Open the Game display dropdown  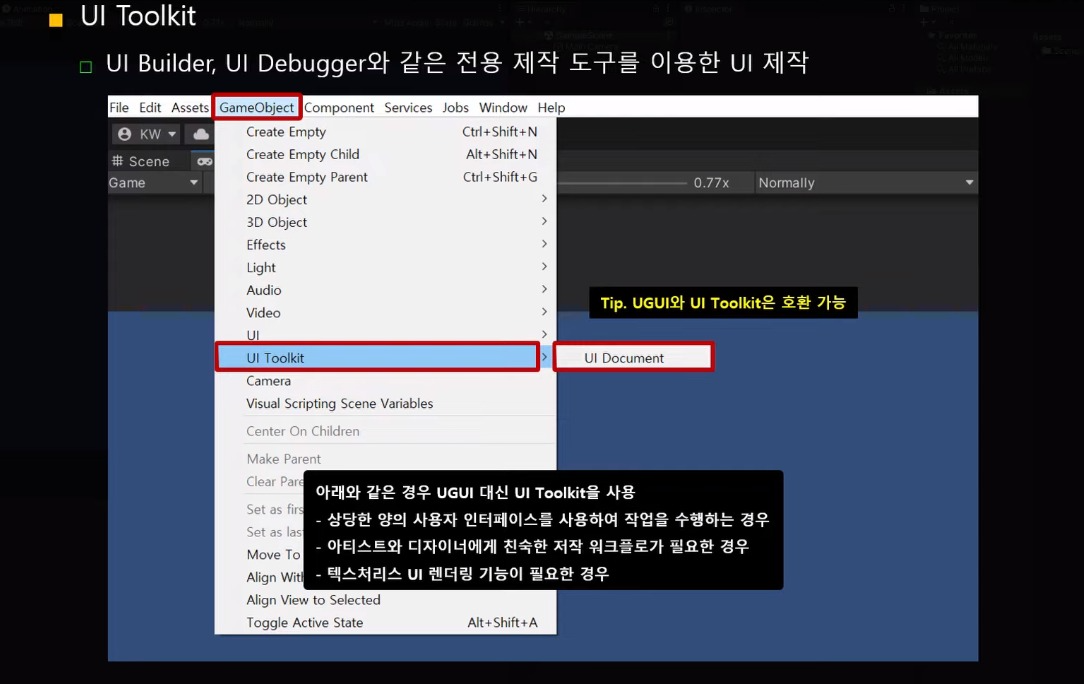pos(153,183)
